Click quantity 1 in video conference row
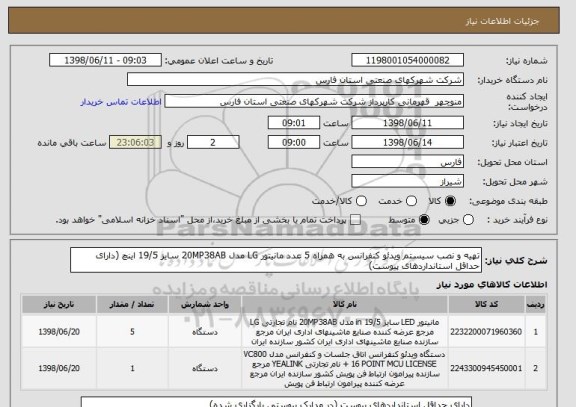This screenshot has width=576, height=407. click(132, 368)
